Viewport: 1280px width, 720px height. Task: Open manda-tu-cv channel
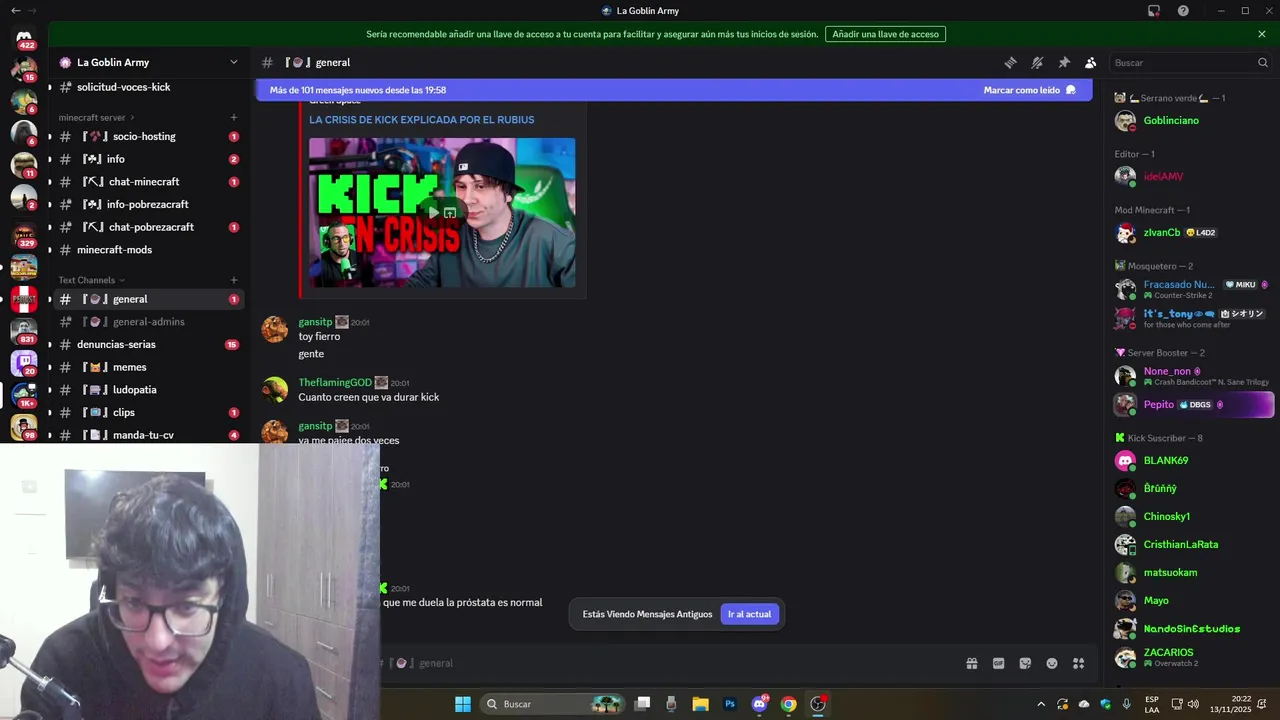click(x=148, y=435)
